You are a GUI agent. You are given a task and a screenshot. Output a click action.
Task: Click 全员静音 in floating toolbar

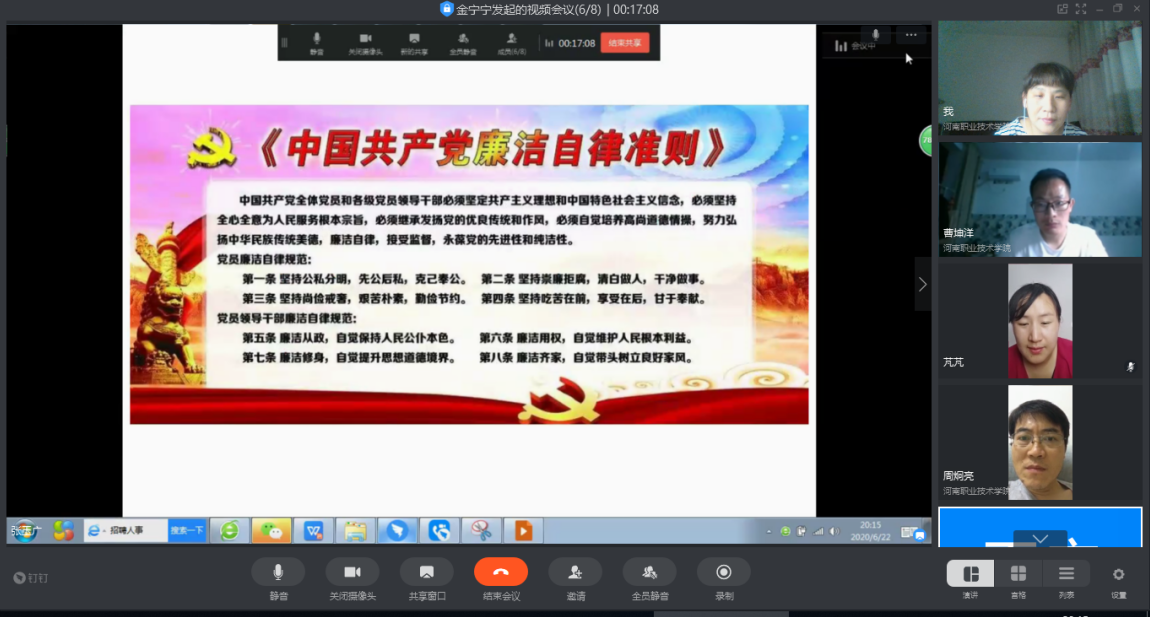(463, 43)
